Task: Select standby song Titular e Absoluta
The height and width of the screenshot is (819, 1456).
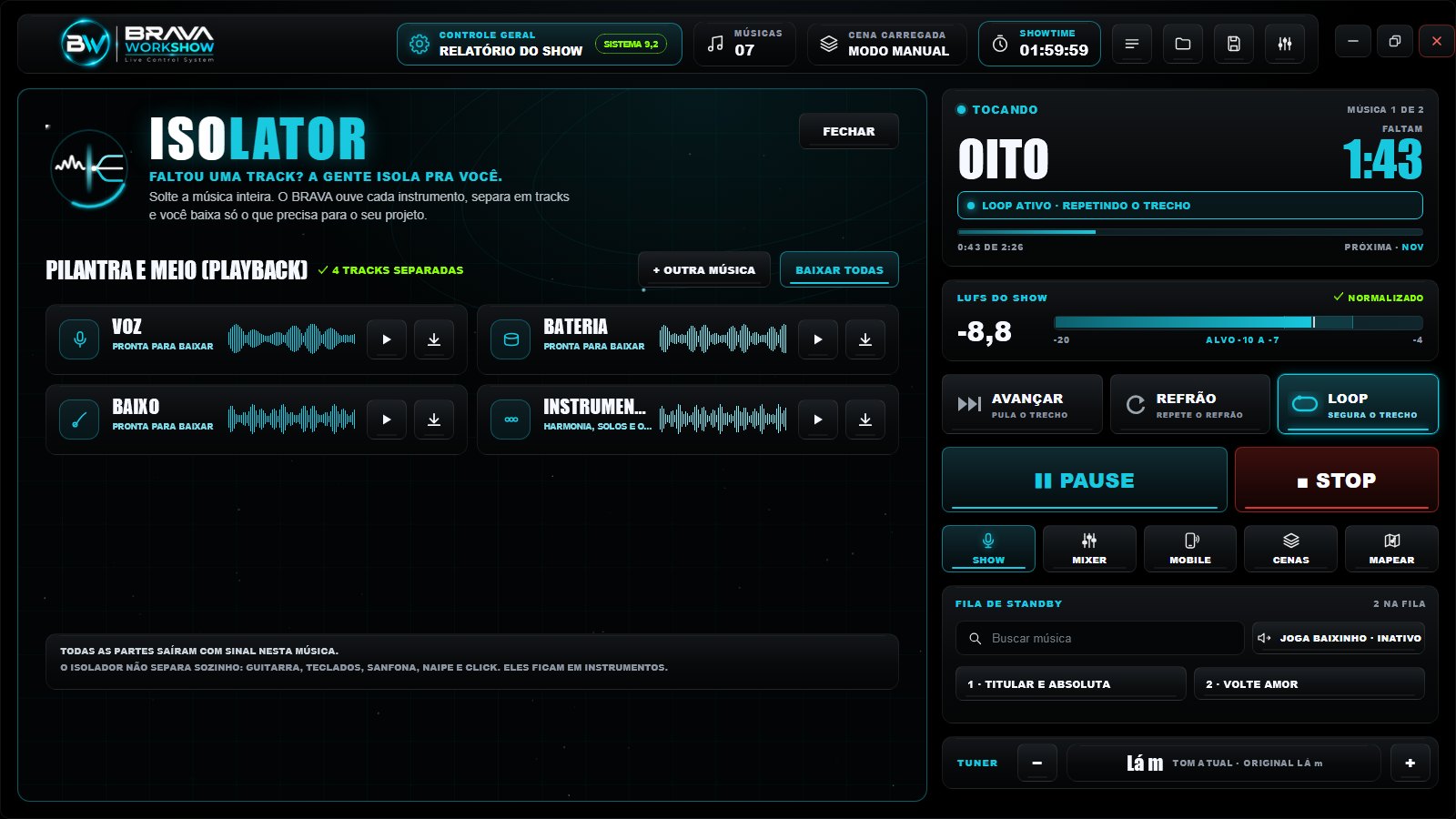Action: pos(1071,683)
